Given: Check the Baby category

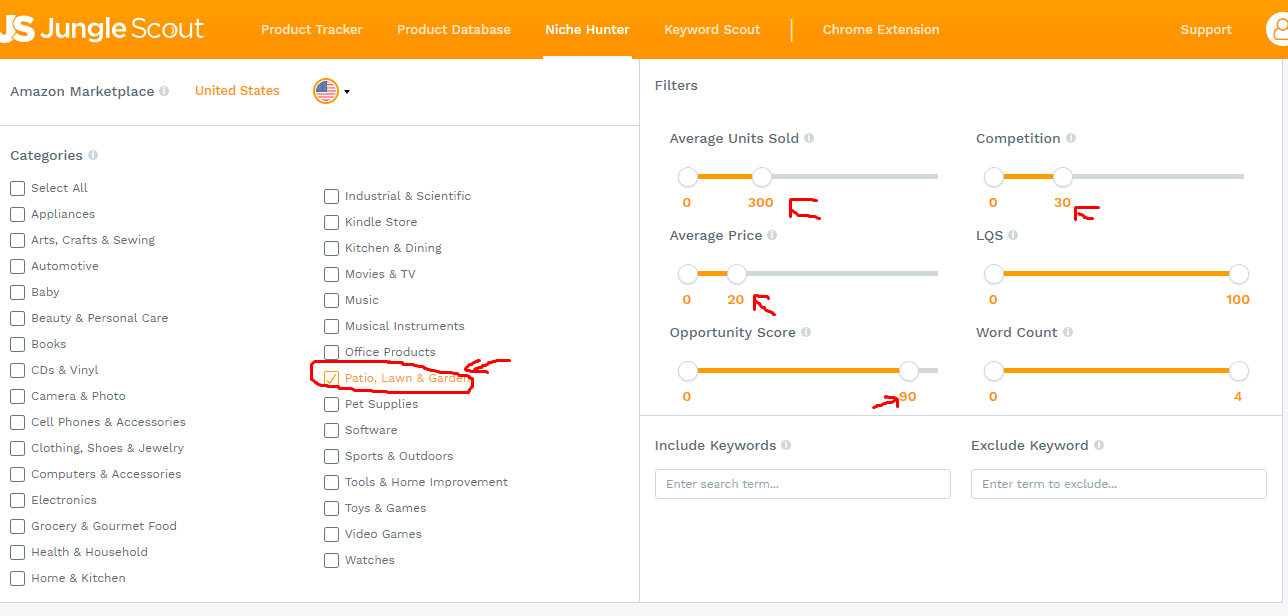Looking at the screenshot, I should (18, 292).
